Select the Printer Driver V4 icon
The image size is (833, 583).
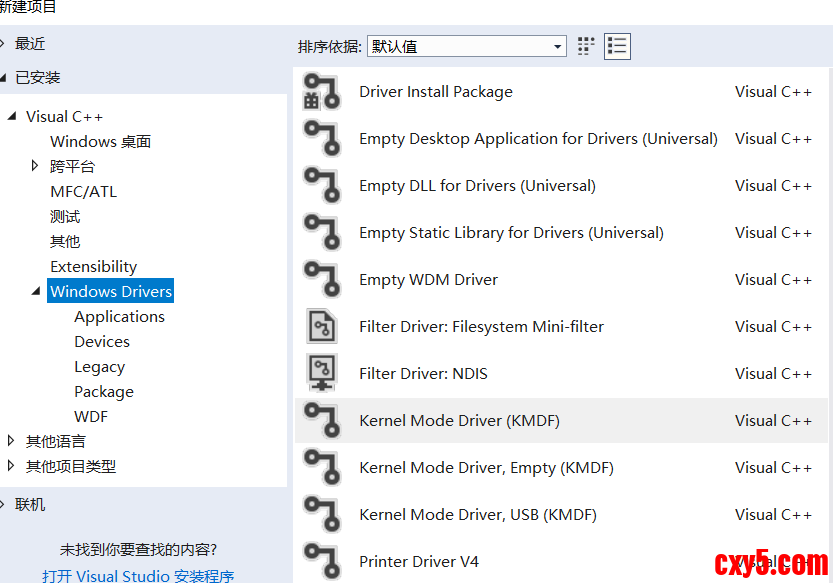(321, 562)
